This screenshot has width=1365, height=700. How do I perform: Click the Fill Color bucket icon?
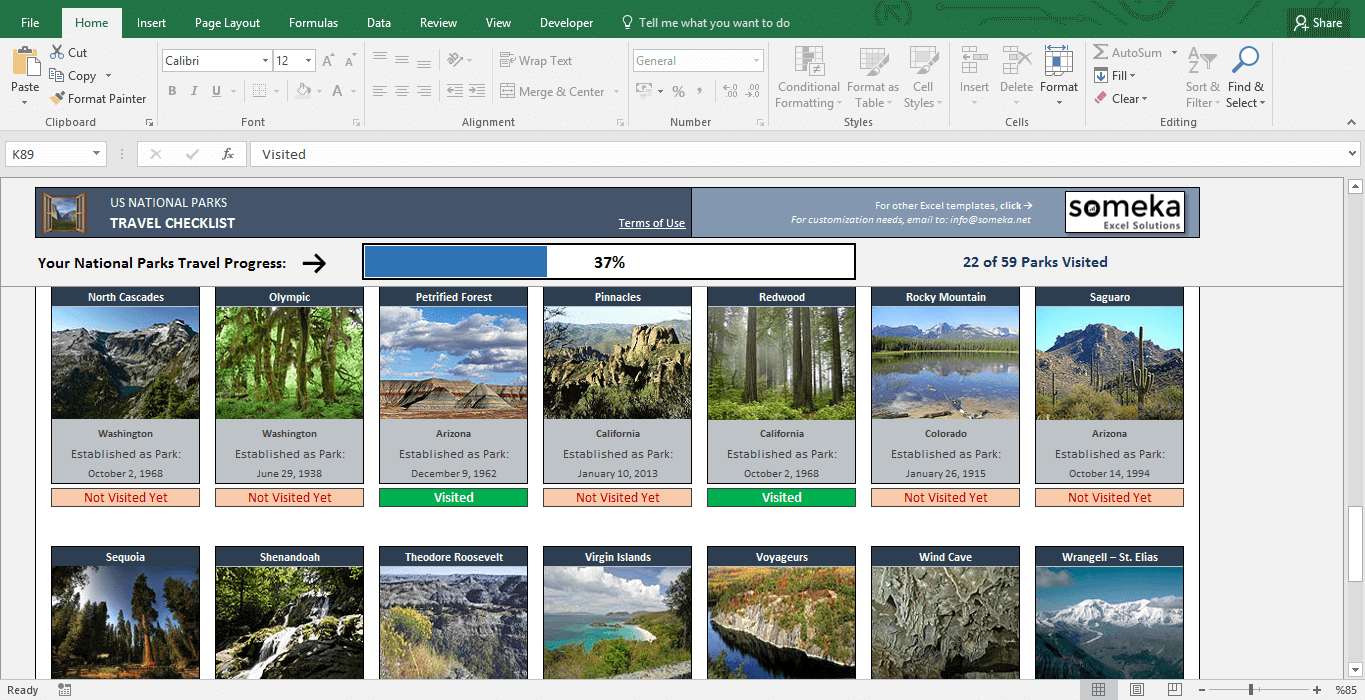(x=304, y=92)
